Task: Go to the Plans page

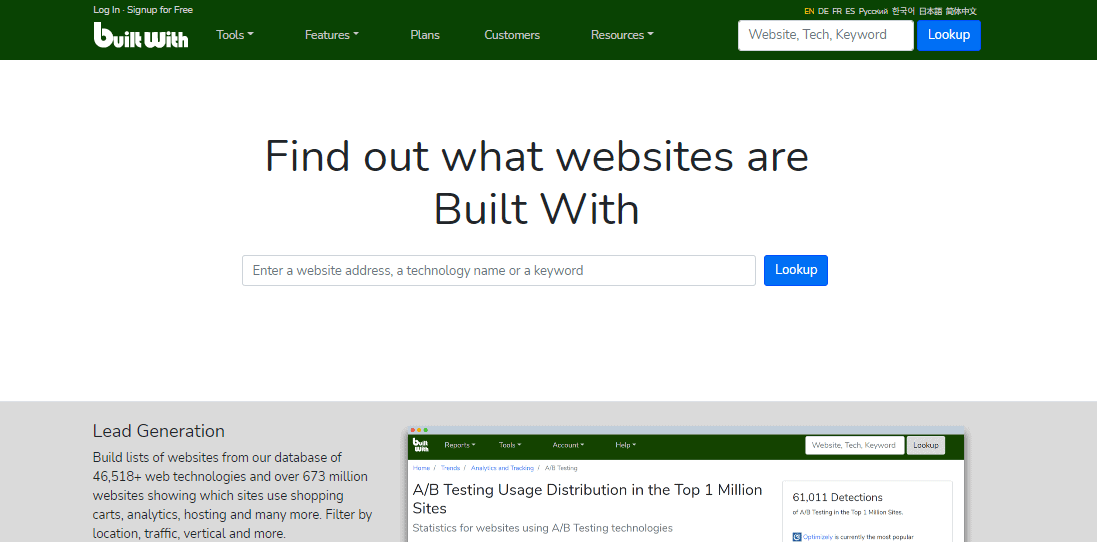Action: point(425,35)
